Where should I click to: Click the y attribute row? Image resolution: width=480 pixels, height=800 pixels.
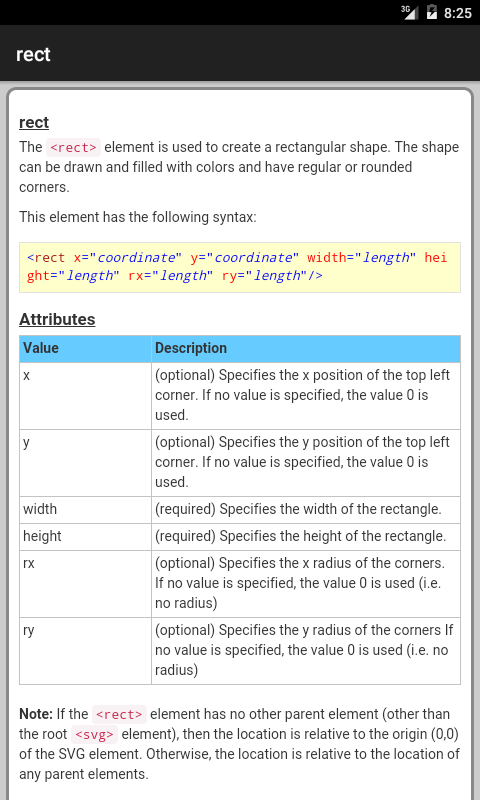coord(240,463)
